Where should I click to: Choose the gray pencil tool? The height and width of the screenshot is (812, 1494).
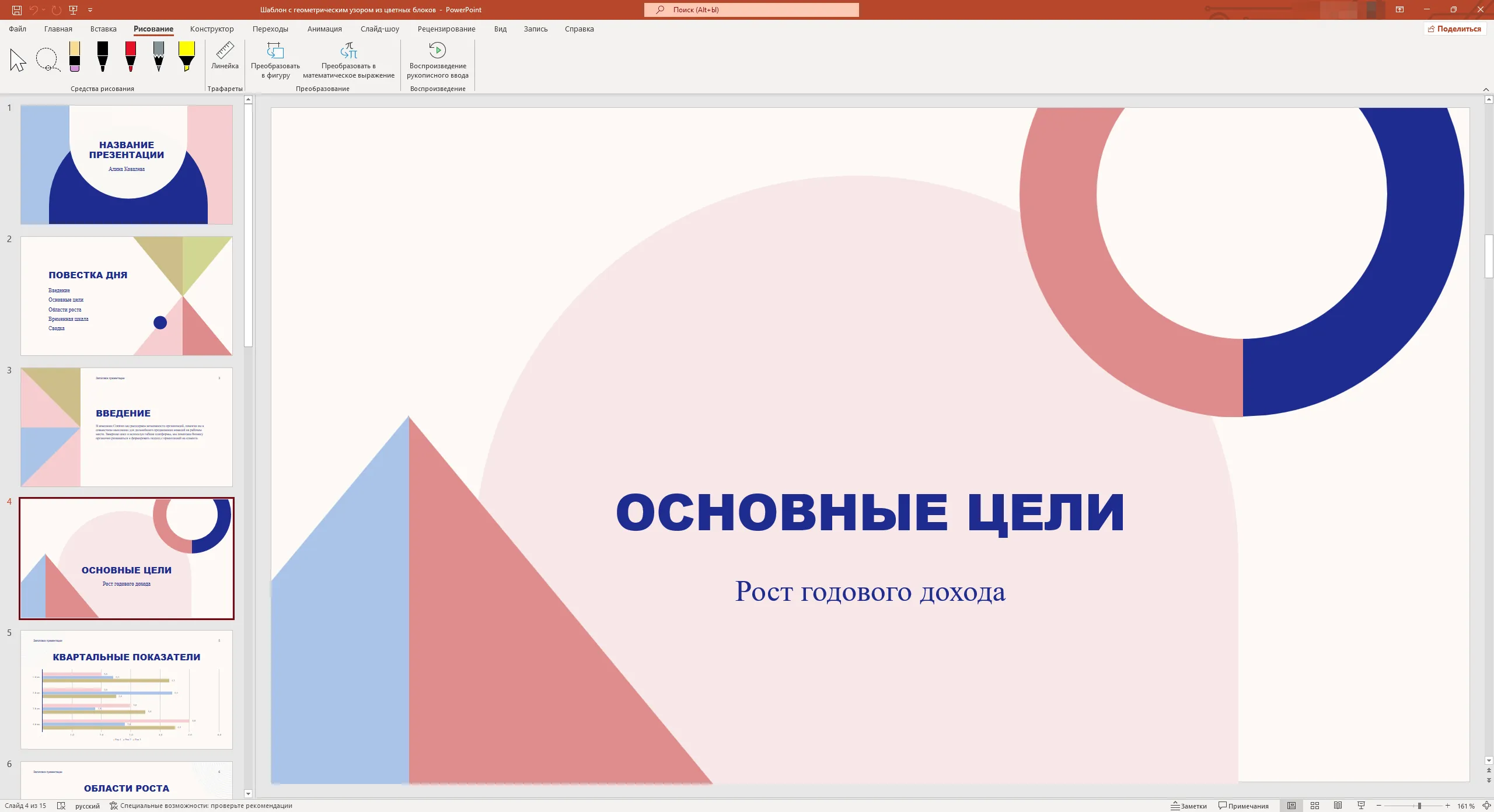pyautogui.click(x=159, y=57)
